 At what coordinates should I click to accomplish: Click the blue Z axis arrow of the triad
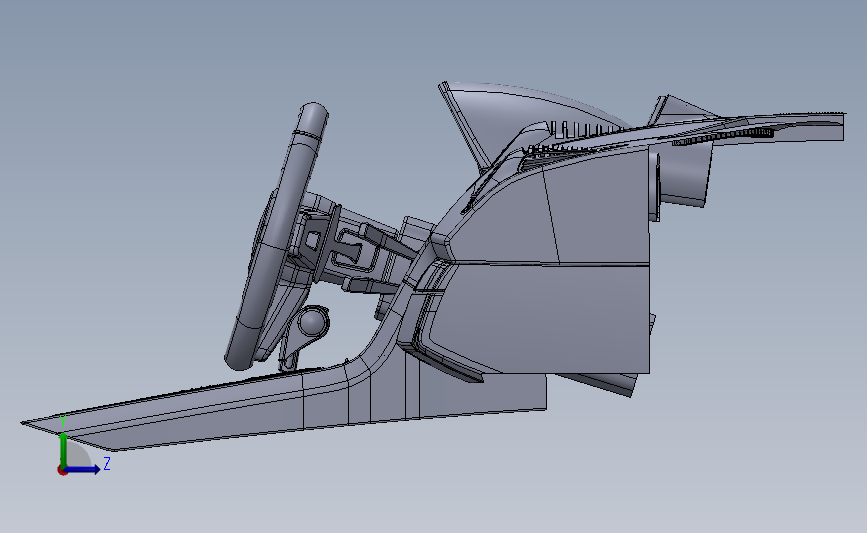[x=83, y=470]
